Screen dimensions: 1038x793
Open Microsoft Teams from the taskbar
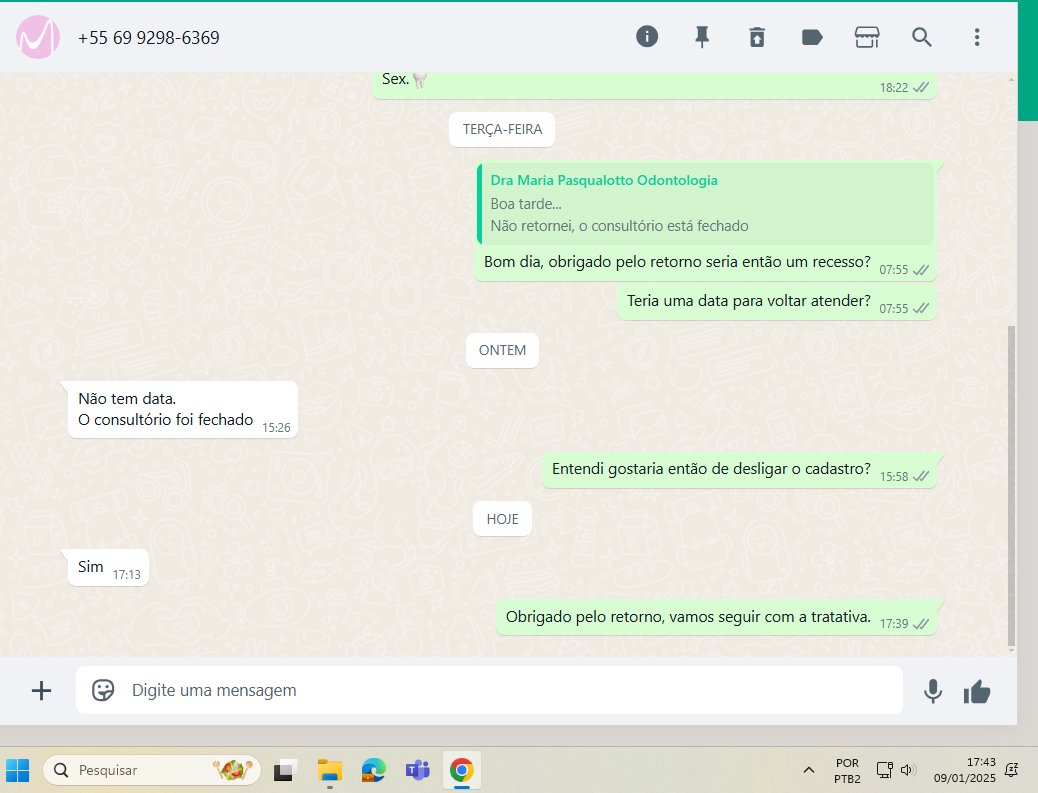tap(417, 770)
